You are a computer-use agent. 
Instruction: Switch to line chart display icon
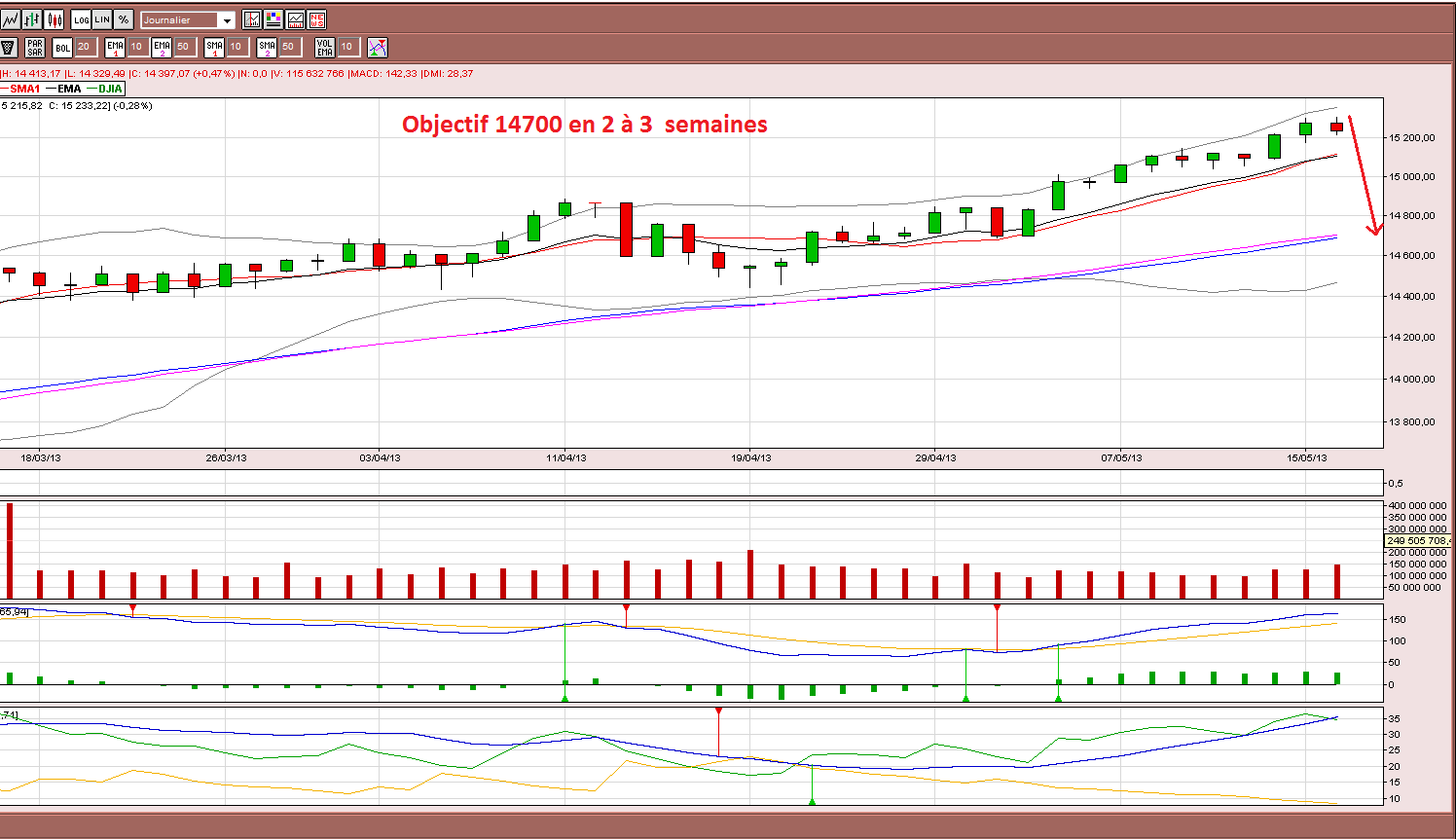(x=11, y=19)
